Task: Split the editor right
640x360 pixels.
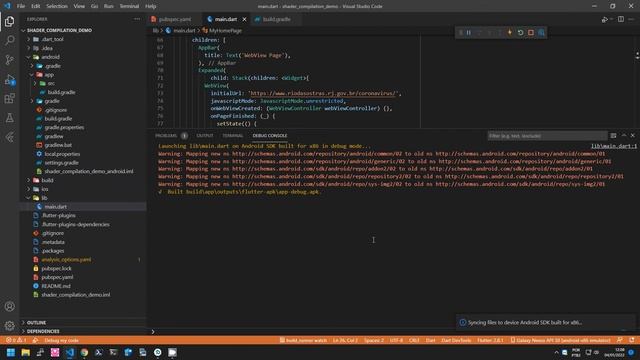Action: (x=620, y=19)
